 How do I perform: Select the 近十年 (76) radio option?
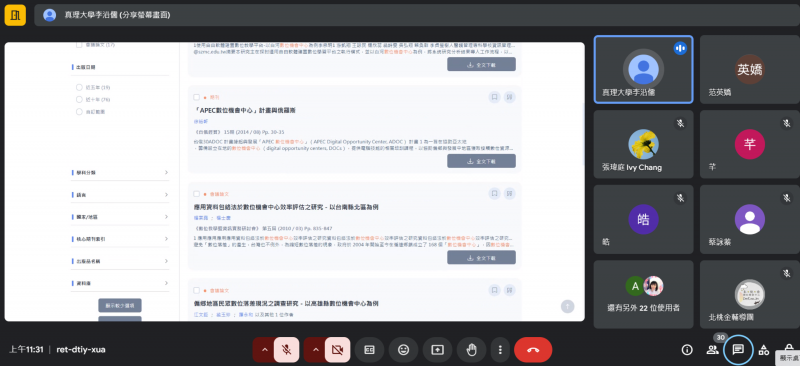[79, 100]
